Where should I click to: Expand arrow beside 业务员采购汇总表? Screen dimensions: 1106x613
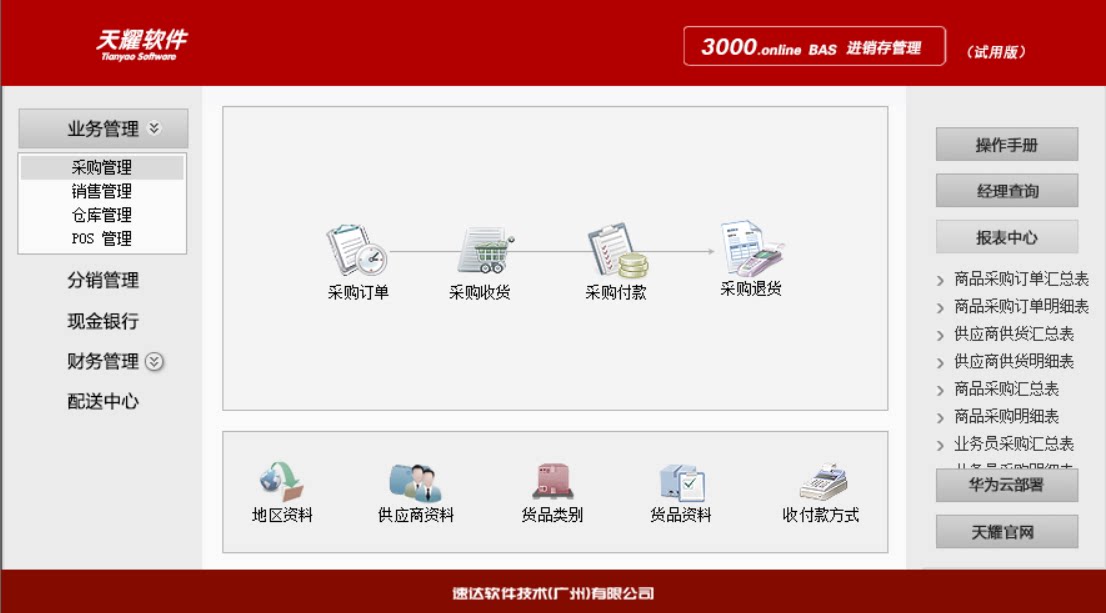(x=940, y=446)
